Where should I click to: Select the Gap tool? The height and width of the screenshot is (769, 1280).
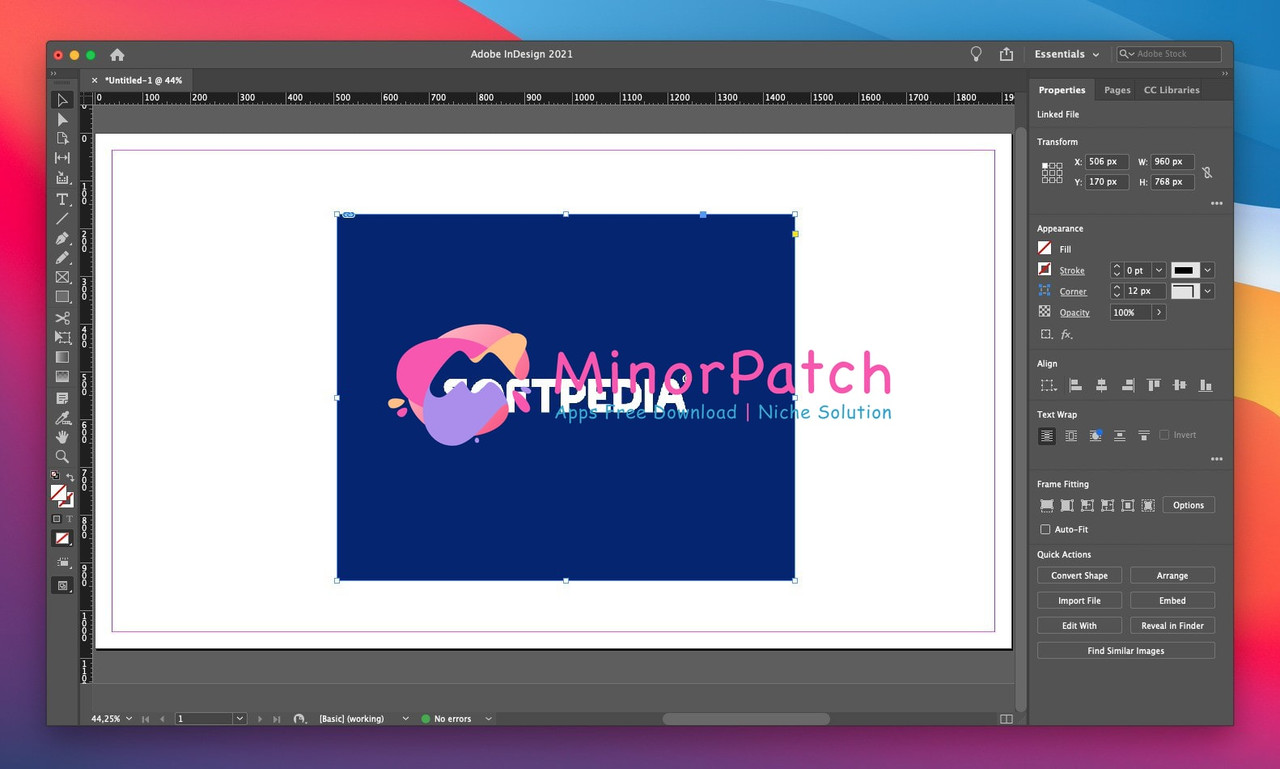click(62, 158)
